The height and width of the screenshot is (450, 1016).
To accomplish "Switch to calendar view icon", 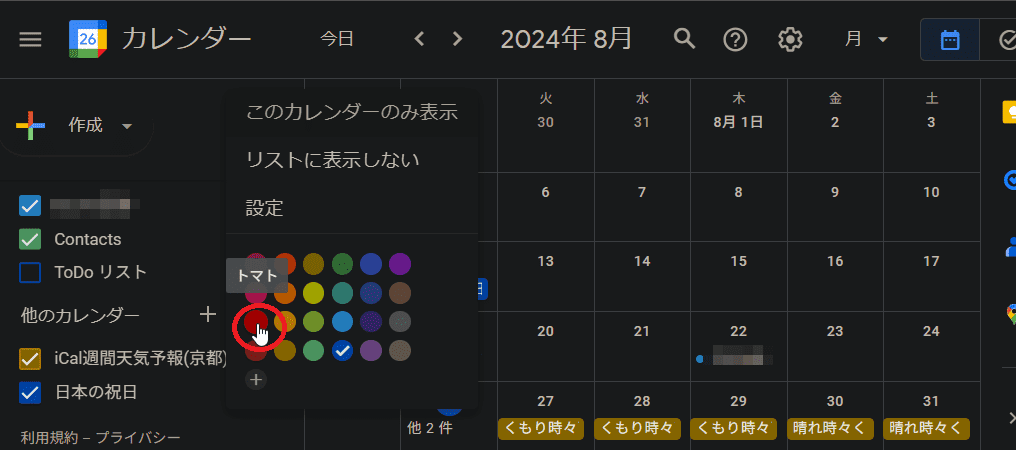I will click(950, 40).
